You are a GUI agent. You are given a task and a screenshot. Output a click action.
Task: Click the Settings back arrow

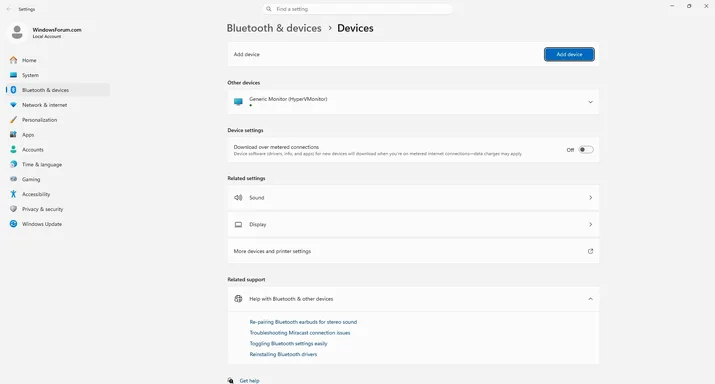[9, 9]
